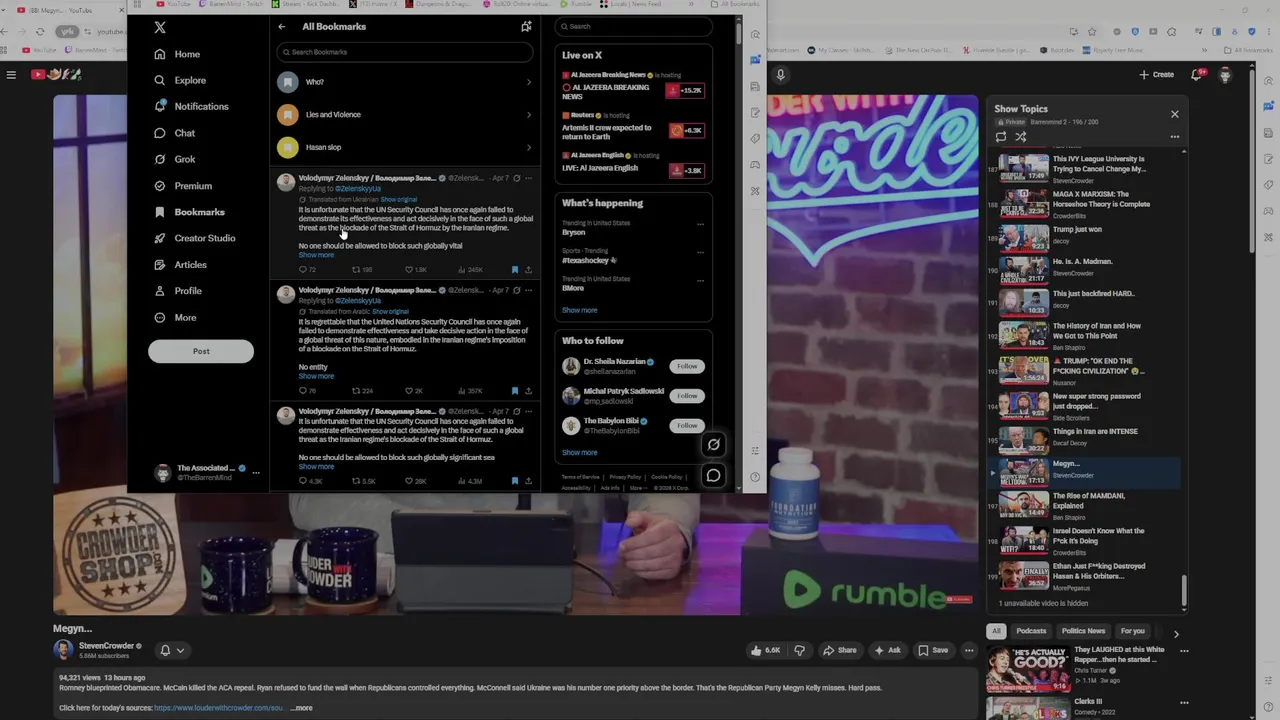Select the Podcasts filter chip
This screenshot has width=1280, height=720.
pos(1031,631)
